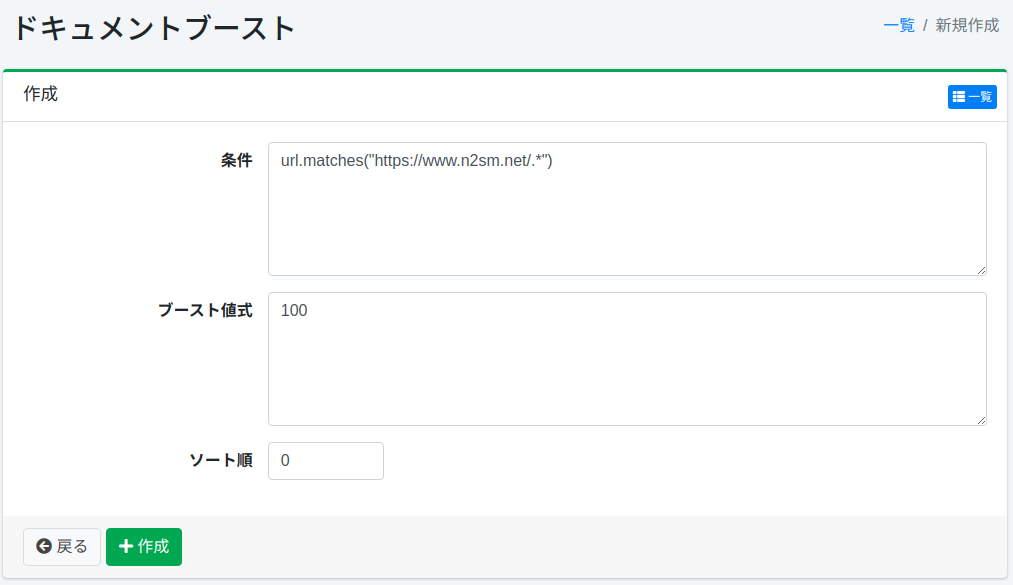The image size is (1013, 585).
Task: Click the ドキュメントブースト page heading
Action: pyautogui.click(x=154, y=28)
